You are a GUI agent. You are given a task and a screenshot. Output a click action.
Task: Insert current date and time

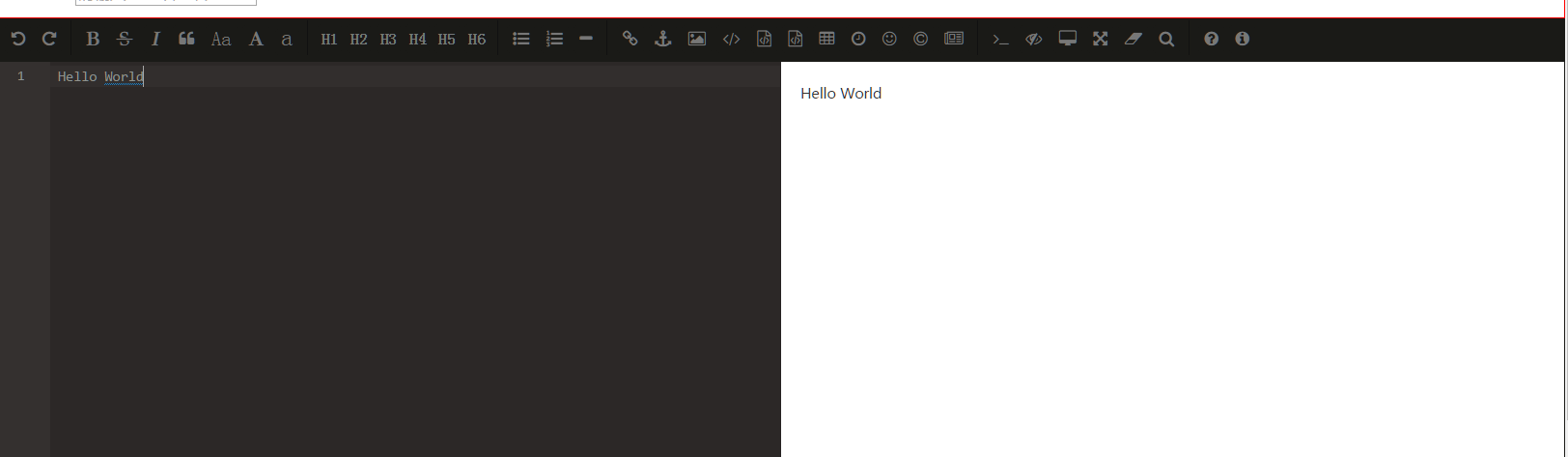point(858,39)
